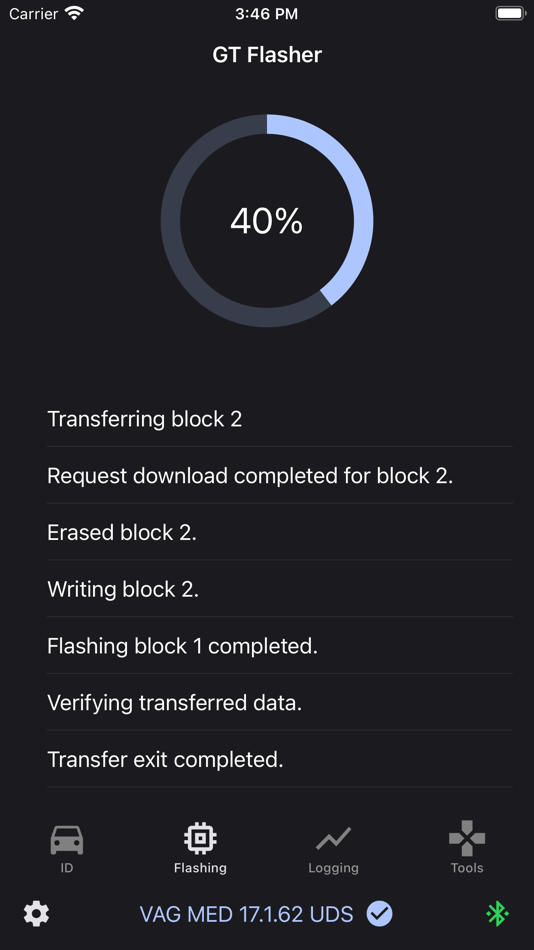This screenshot has height=950, width=534.
Task: Tap the 40% progress text
Action: (267, 221)
